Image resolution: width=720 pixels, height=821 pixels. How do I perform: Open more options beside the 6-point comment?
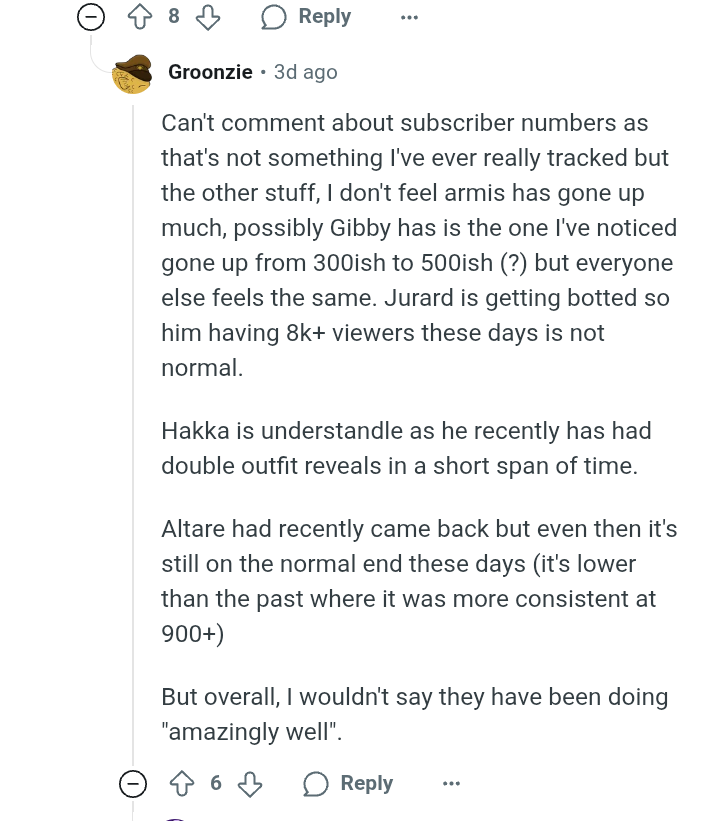pos(451,784)
